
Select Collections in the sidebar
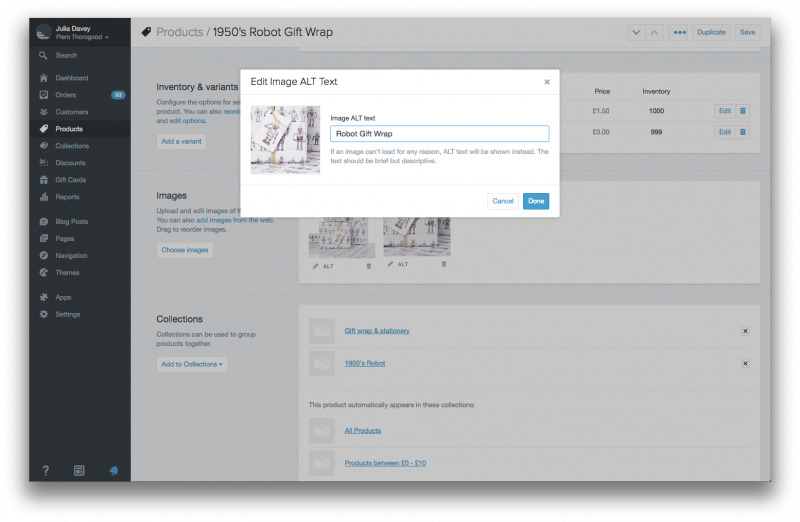[x=72, y=145]
